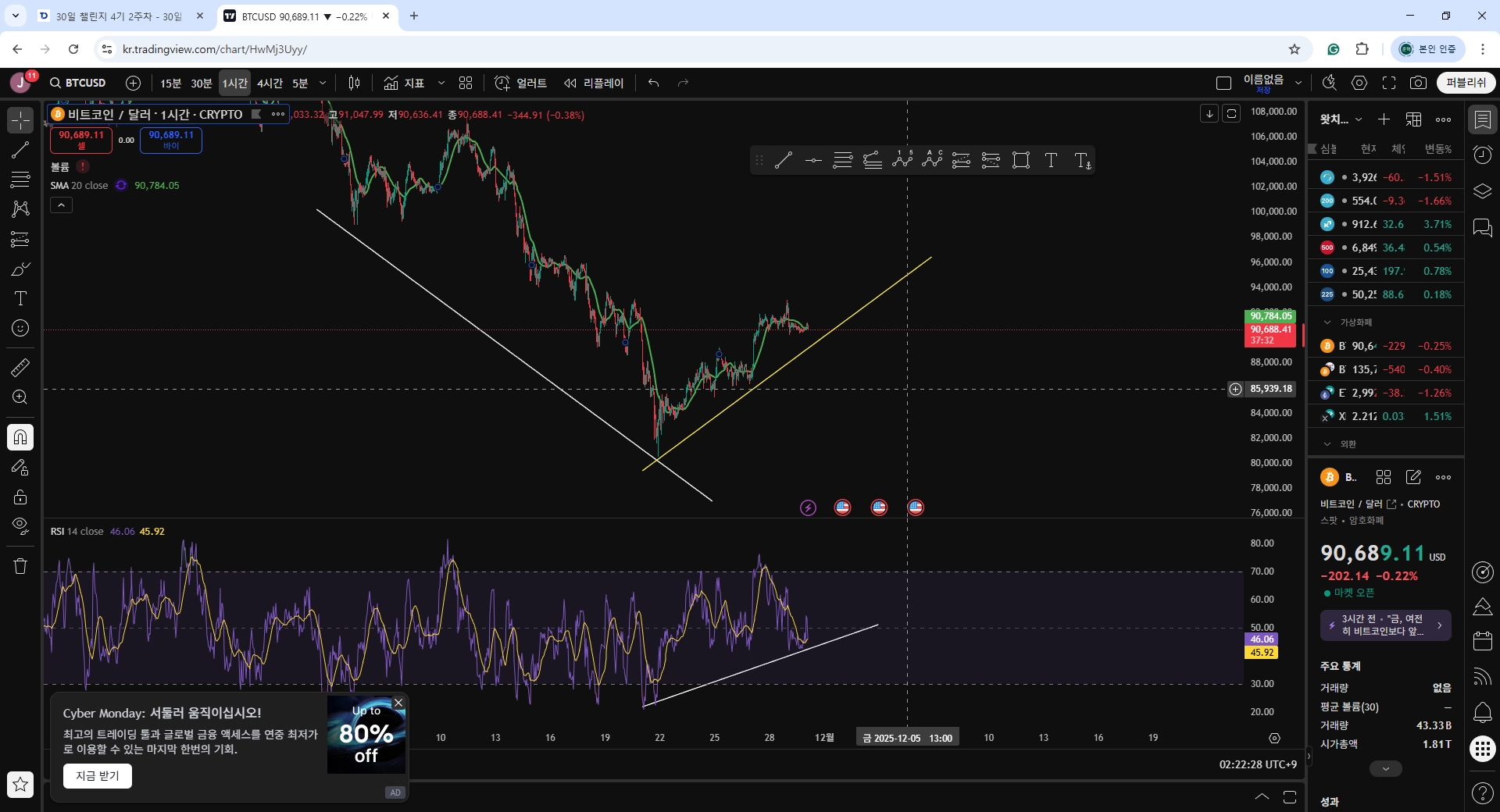
Task: Select the 1시간 timeframe
Action: (234, 83)
